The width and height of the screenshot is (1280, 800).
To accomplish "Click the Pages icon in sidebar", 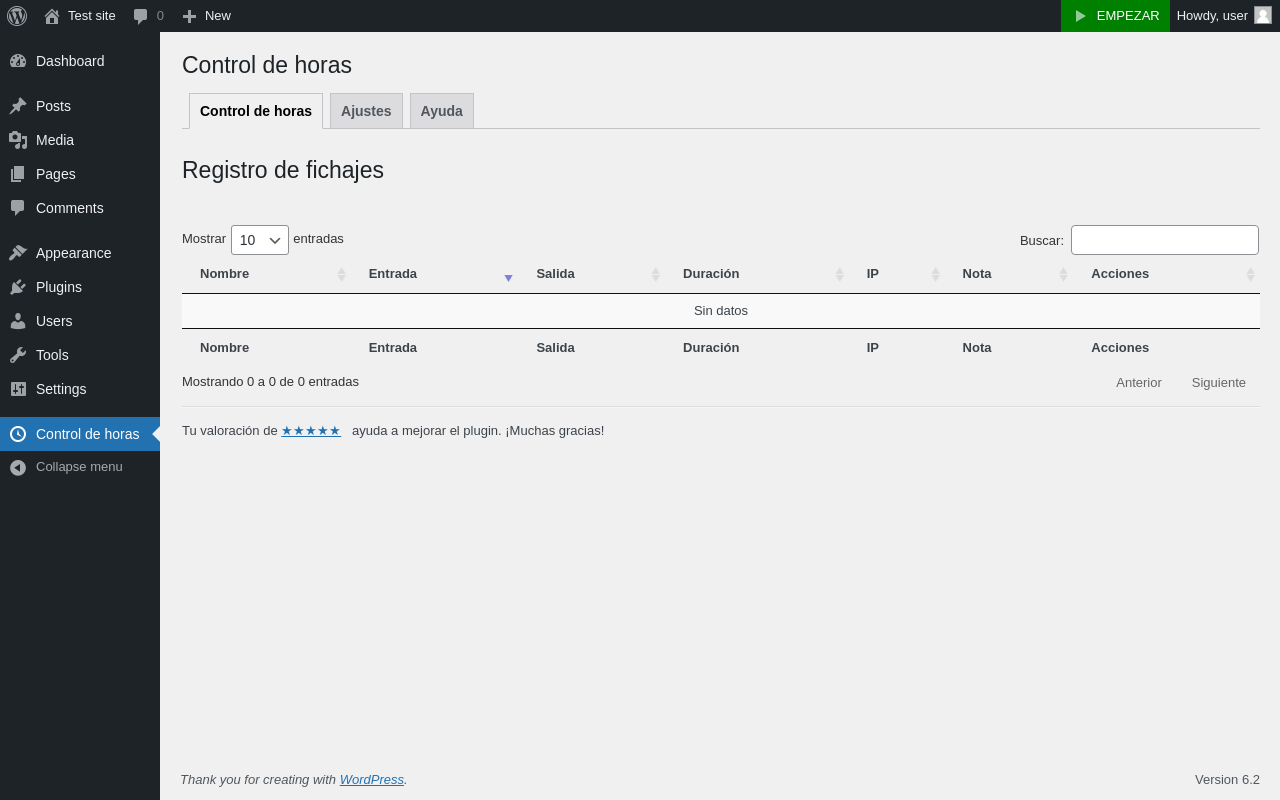I will (18, 174).
